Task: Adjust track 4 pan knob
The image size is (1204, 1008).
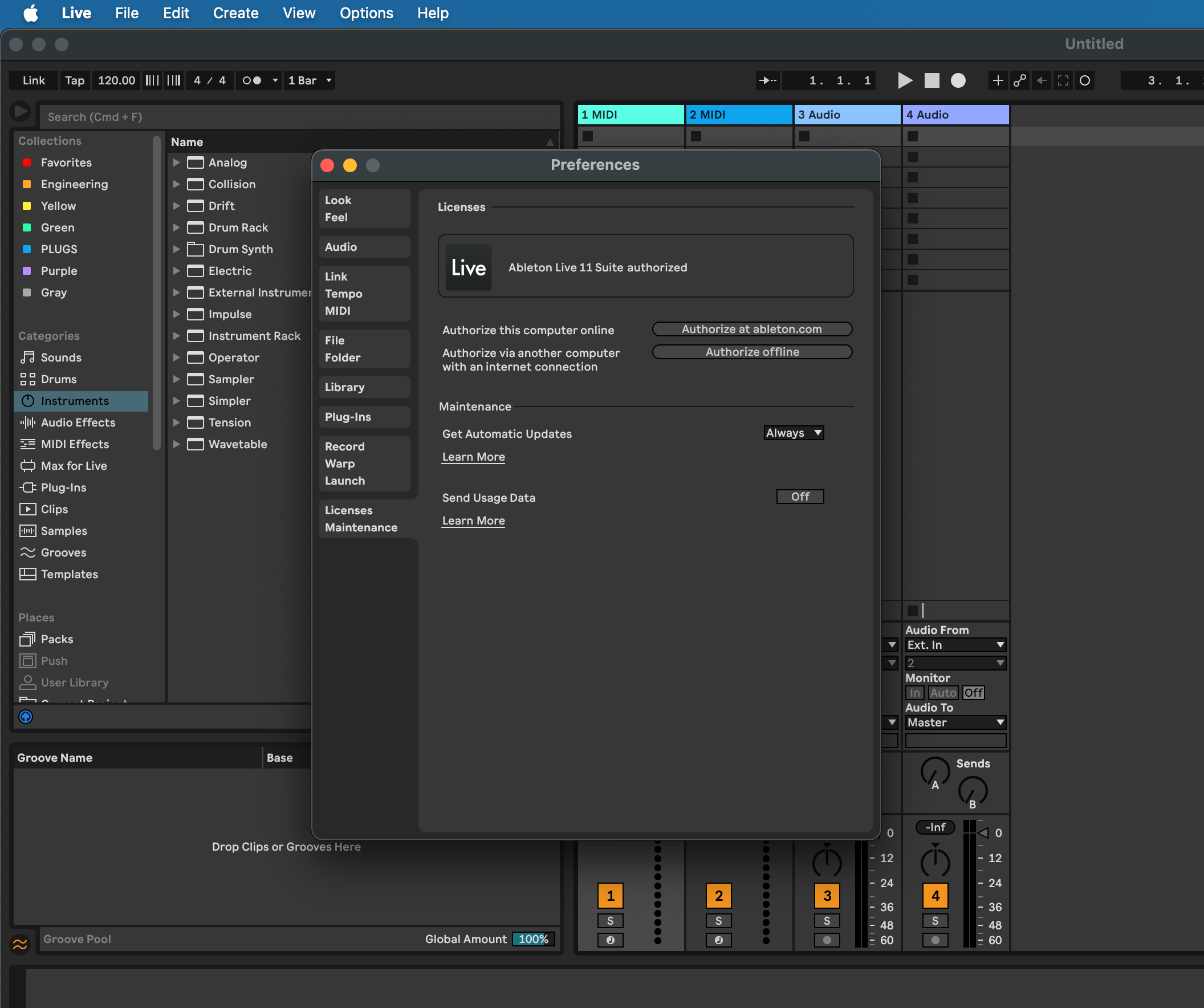Action: (x=935, y=861)
